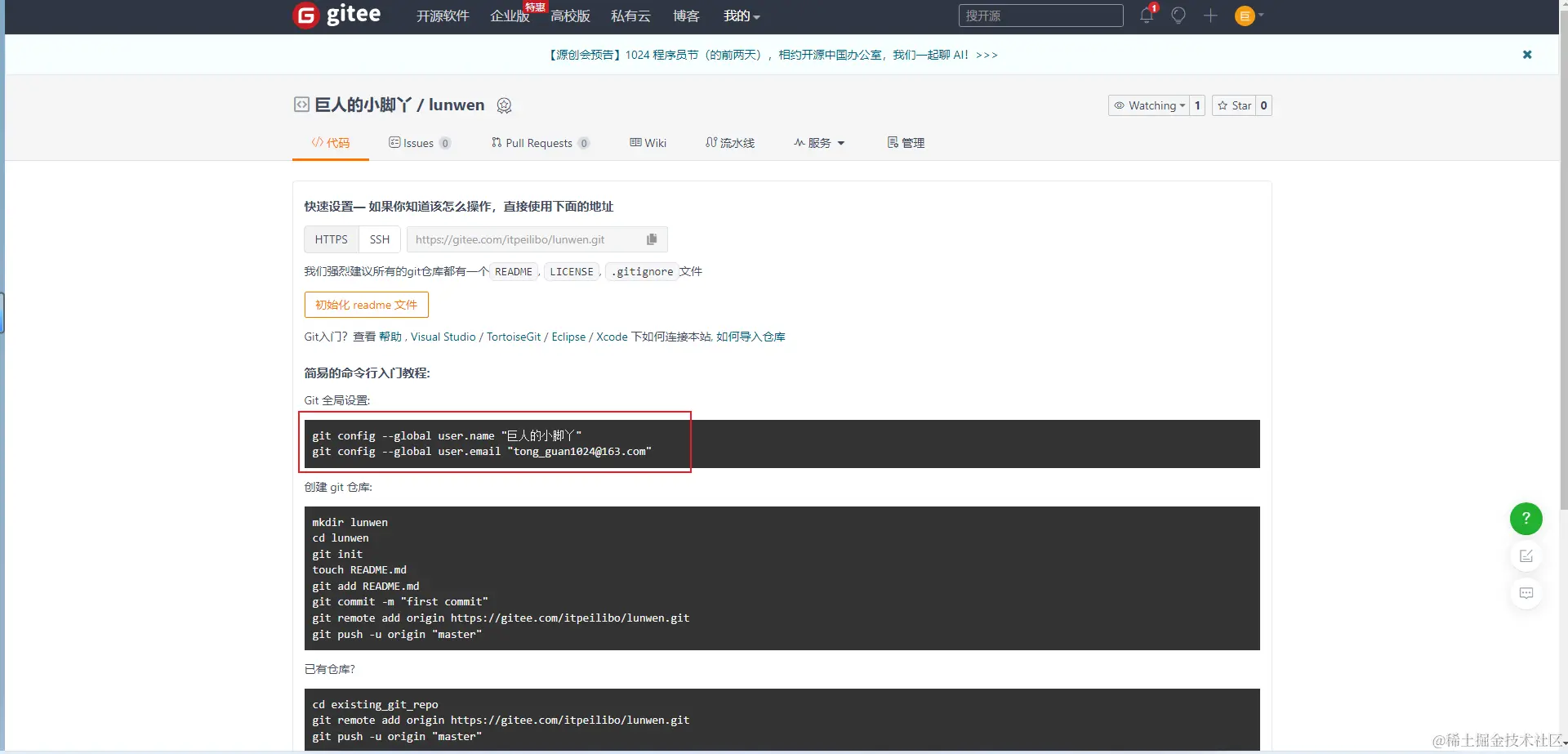Click the lightbulb icon in header

1178,16
